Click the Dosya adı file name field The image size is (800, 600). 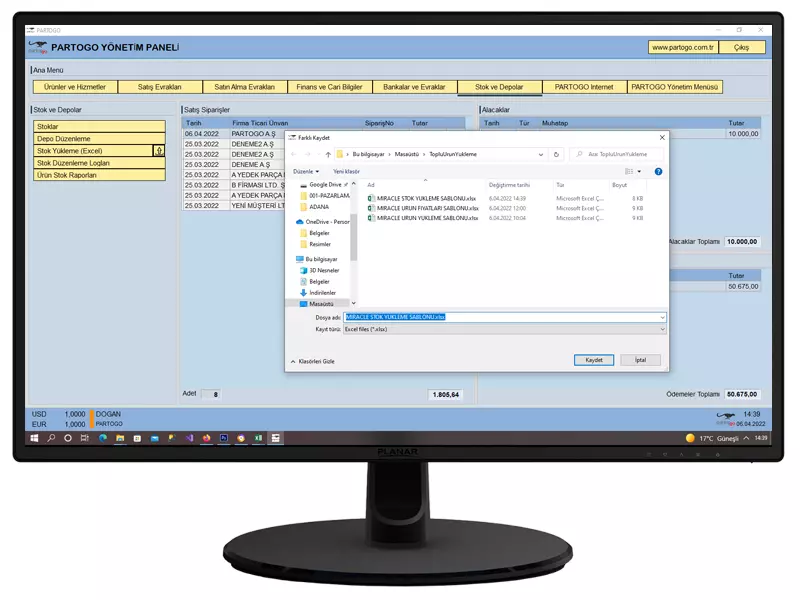click(x=504, y=317)
